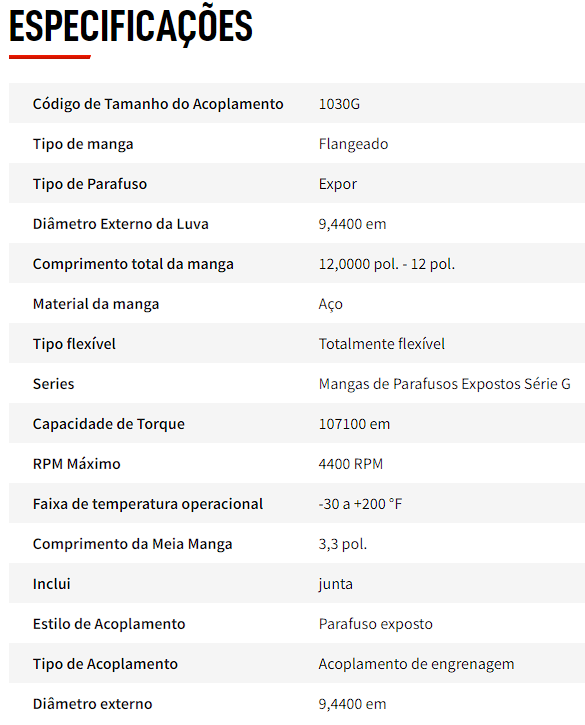
Task: Select the Diâmetro Externo da Luva label
Action: 121,224
